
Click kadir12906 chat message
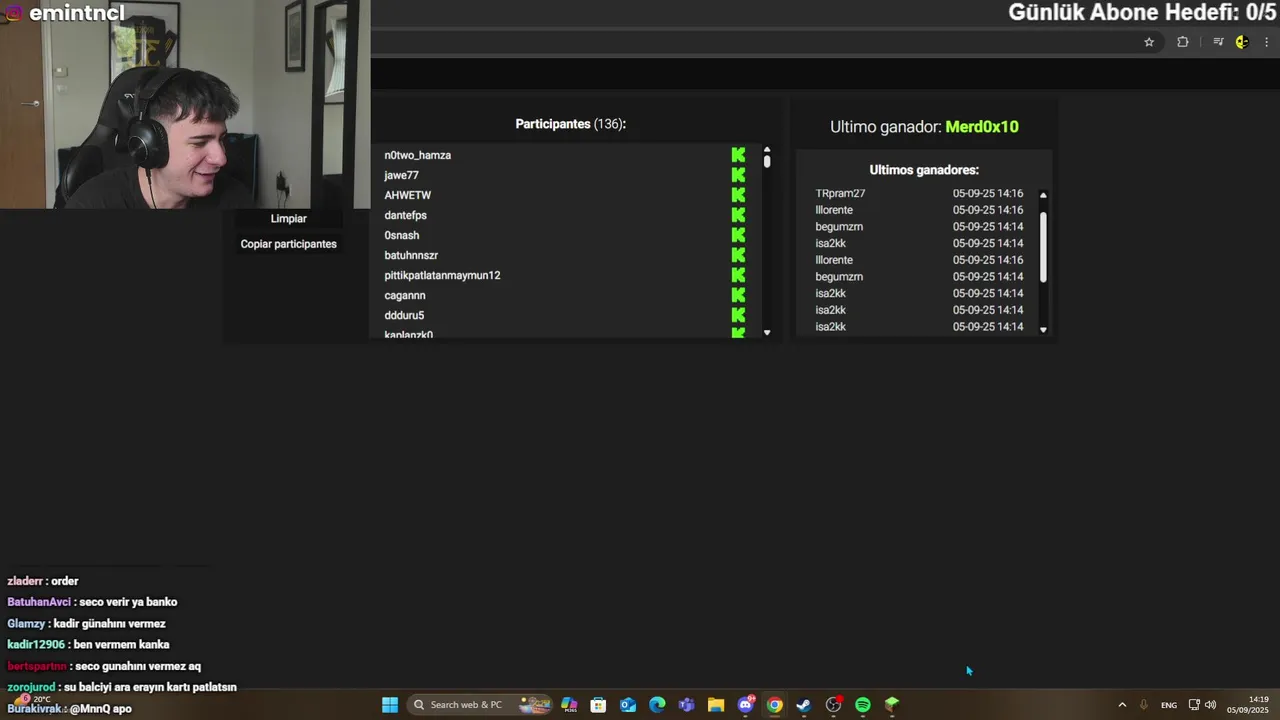[88, 645]
